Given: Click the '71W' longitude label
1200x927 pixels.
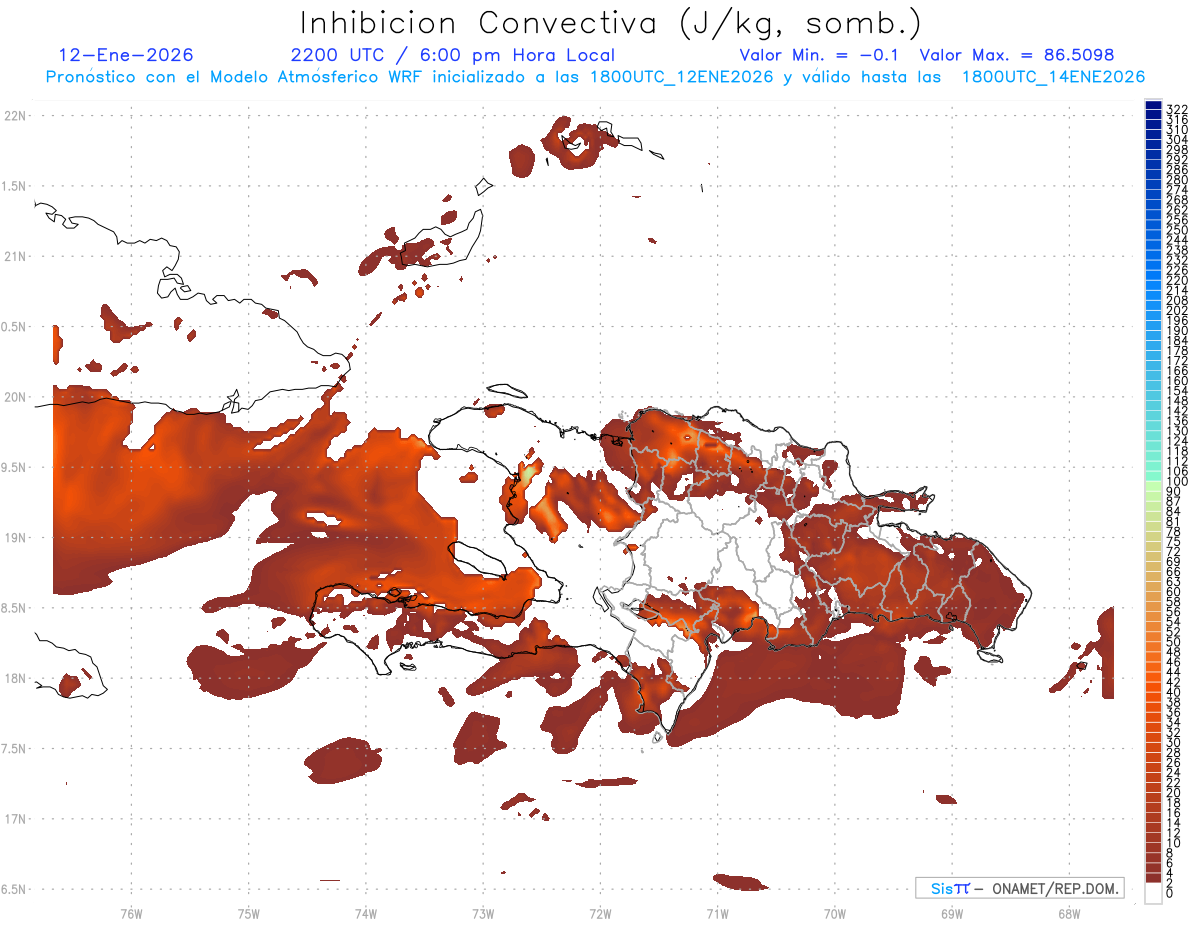Looking at the screenshot, I should 717,913.
